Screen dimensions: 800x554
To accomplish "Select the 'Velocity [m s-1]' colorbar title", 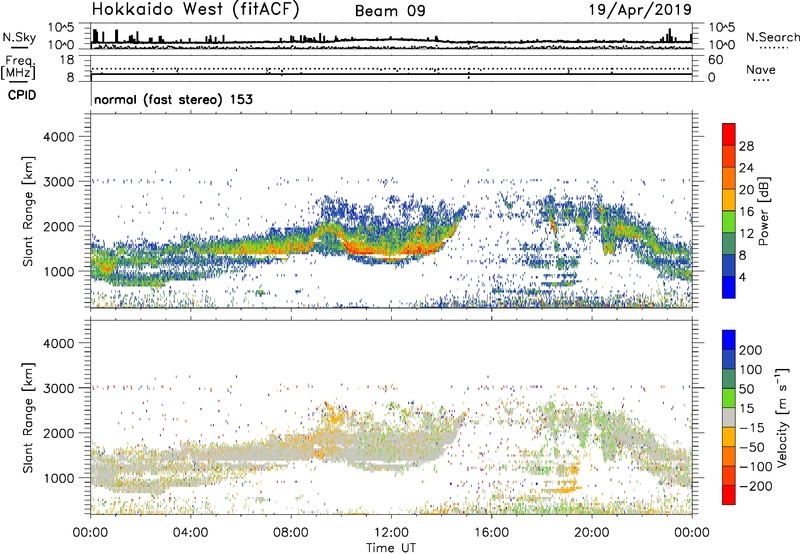I will tap(781, 417).
